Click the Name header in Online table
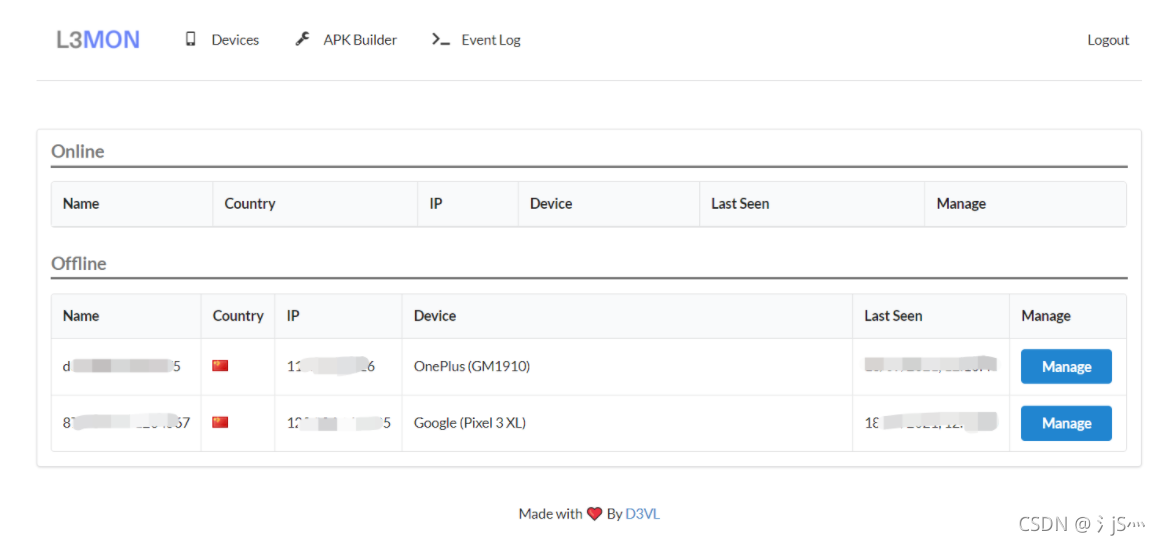Image resolution: width=1161 pixels, height=545 pixels. pyautogui.click(x=81, y=203)
